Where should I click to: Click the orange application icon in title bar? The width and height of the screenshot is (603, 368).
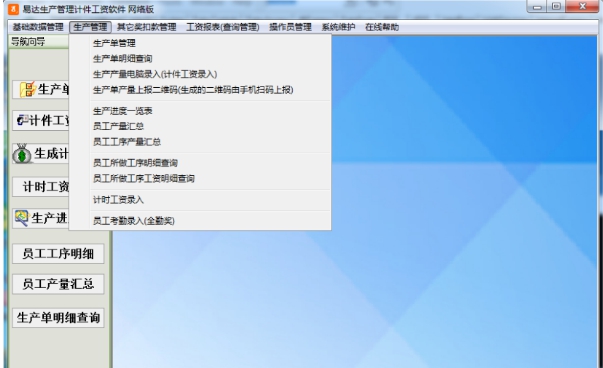[13, 9]
